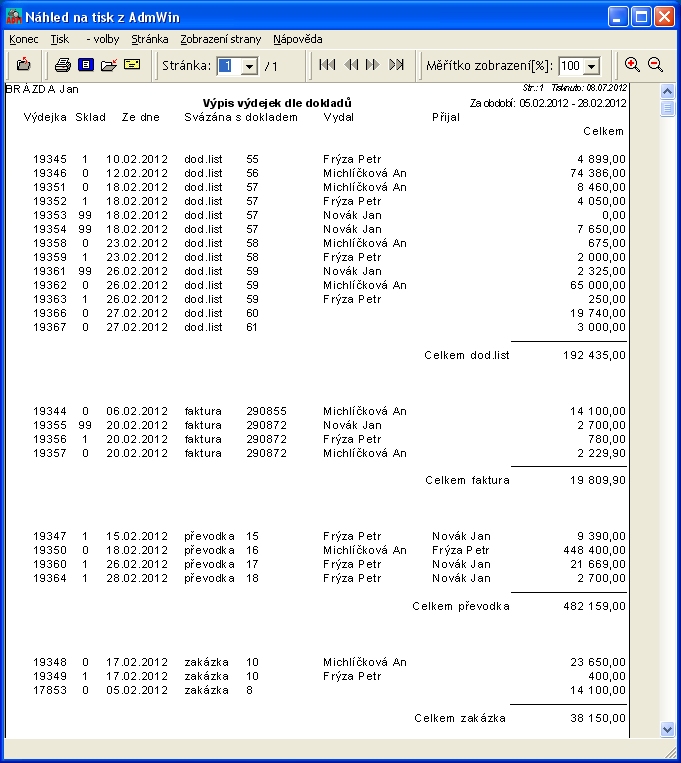Open the Zobrazení strany menu

click(x=221, y=39)
